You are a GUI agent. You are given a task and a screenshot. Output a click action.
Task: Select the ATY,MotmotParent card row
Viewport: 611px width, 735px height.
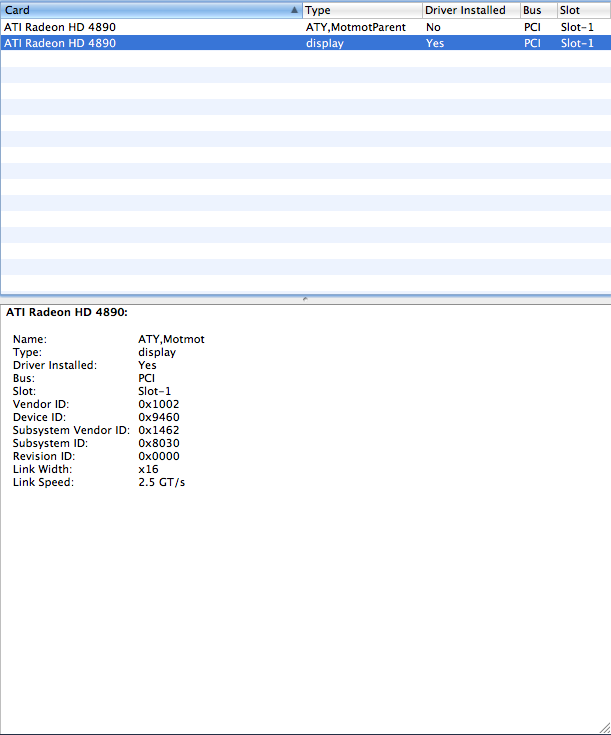pos(305,27)
